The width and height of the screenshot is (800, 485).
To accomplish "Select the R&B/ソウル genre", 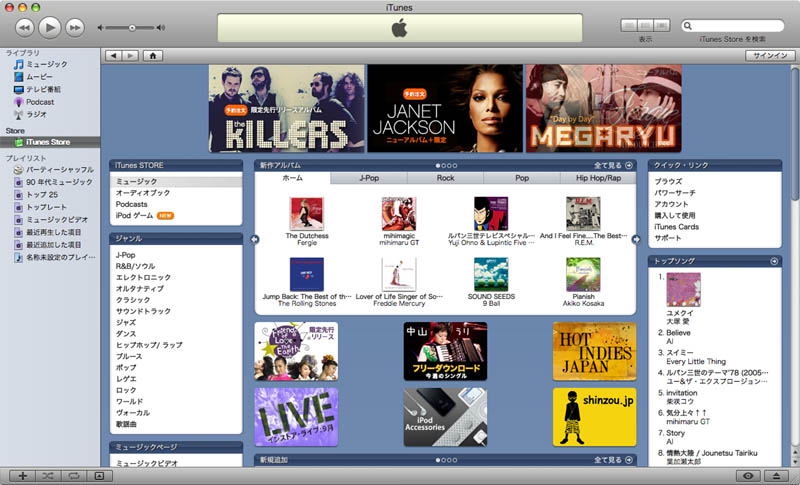I will 135,266.
